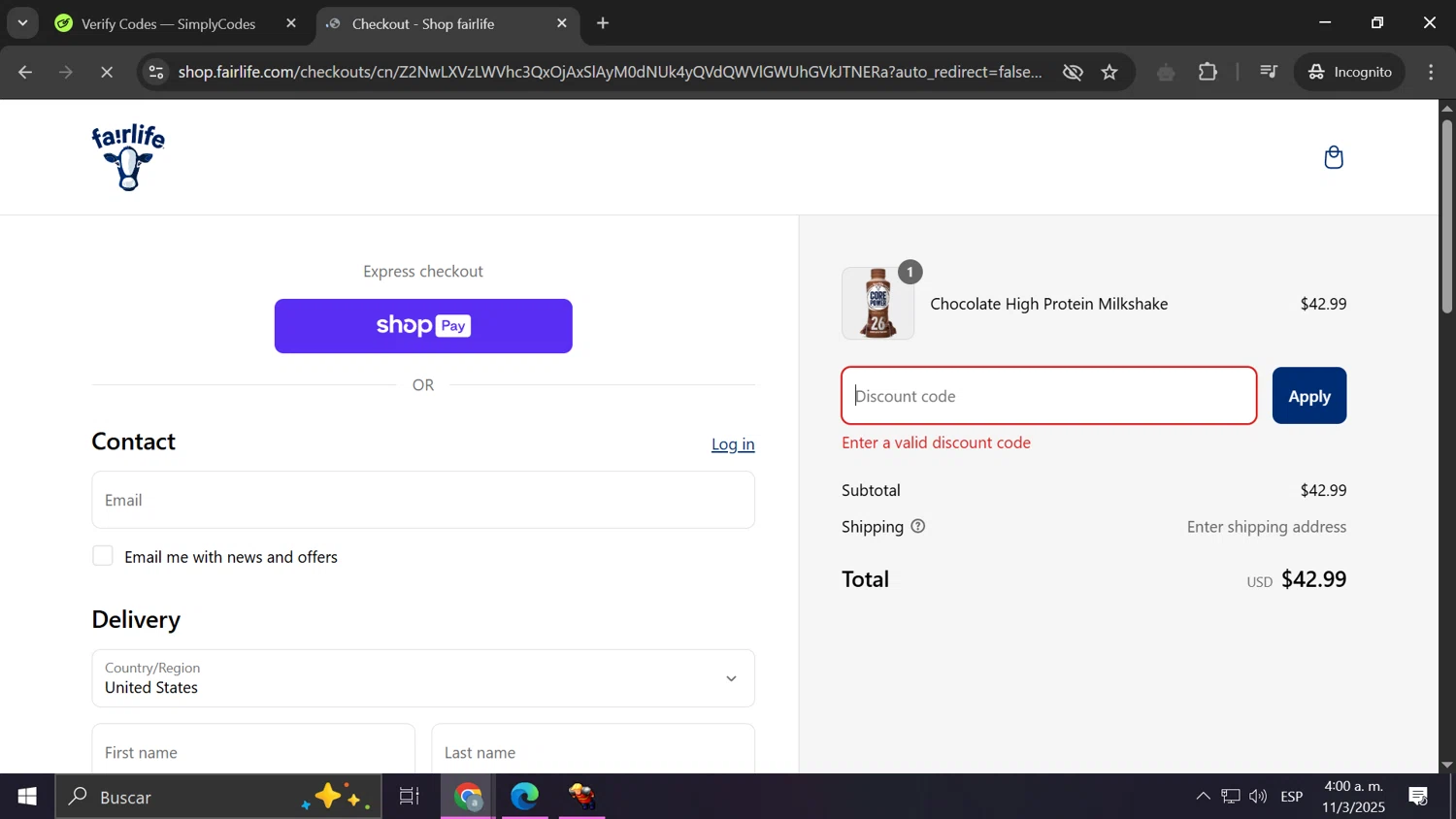Image resolution: width=1456 pixels, height=819 pixels.
Task: Open the clock showing 4:00 a. m.
Action: tap(1354, 797)
